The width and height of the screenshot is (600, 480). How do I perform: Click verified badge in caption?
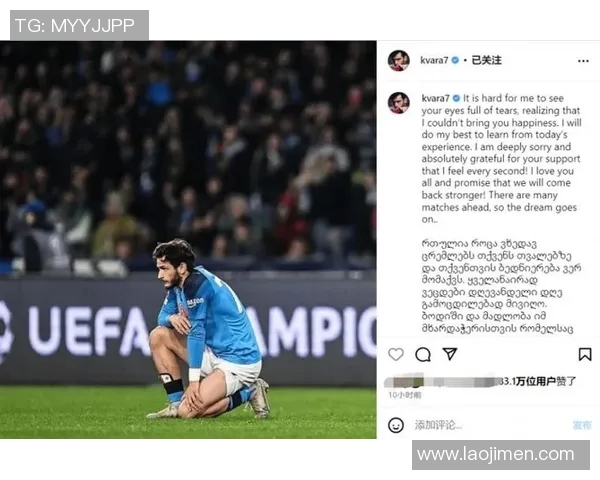[x=456, y=98]
